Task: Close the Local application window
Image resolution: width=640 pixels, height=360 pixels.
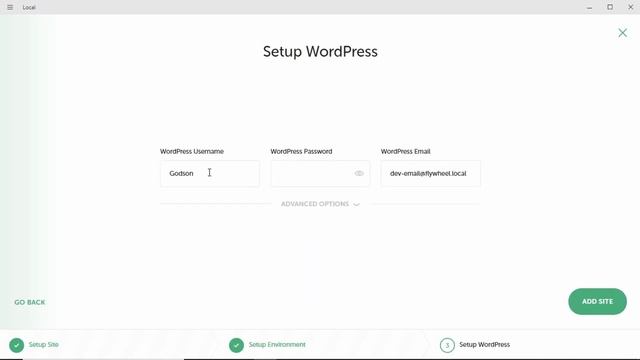Action: click(x=630, y=7)
